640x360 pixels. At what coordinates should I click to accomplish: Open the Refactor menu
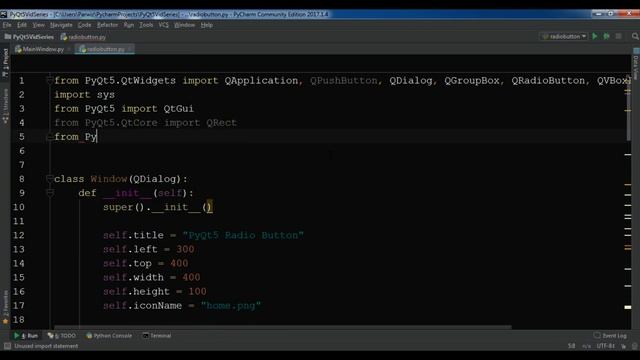107,25
